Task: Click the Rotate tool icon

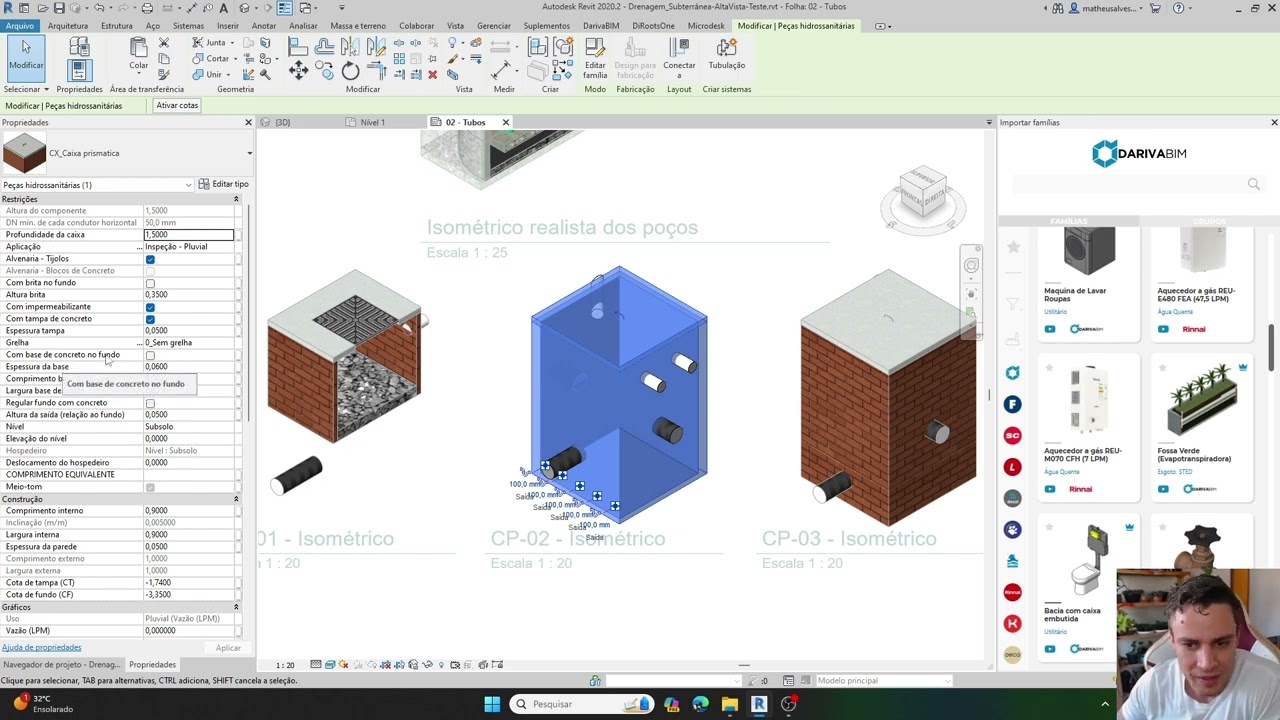Action: (x=350, y=70)
